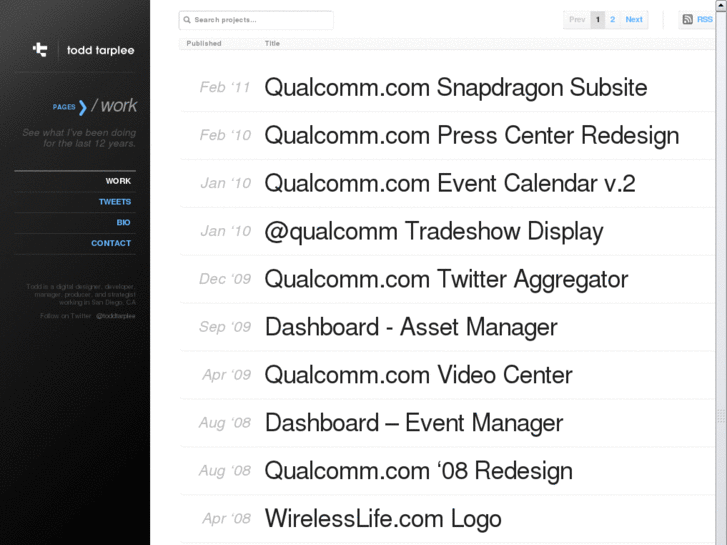The height and width of the screenshot is (545, 727).
Task: Follow @toddtarplee Twitter link
Action: point(115,316)
